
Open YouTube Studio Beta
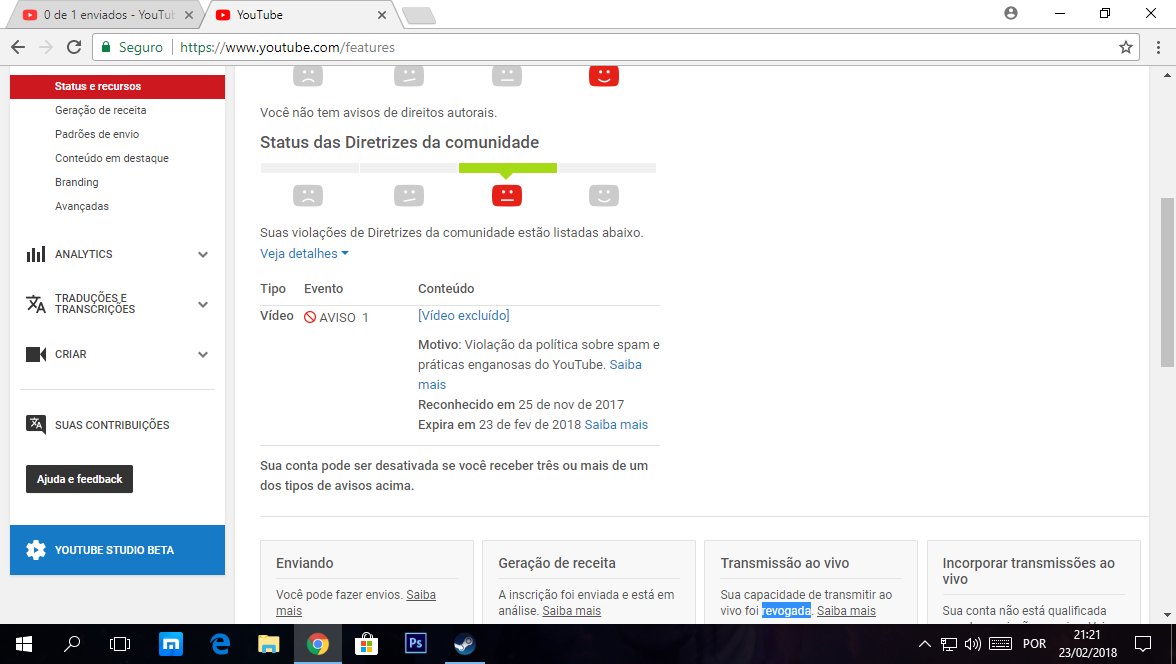tap(117, 550)
